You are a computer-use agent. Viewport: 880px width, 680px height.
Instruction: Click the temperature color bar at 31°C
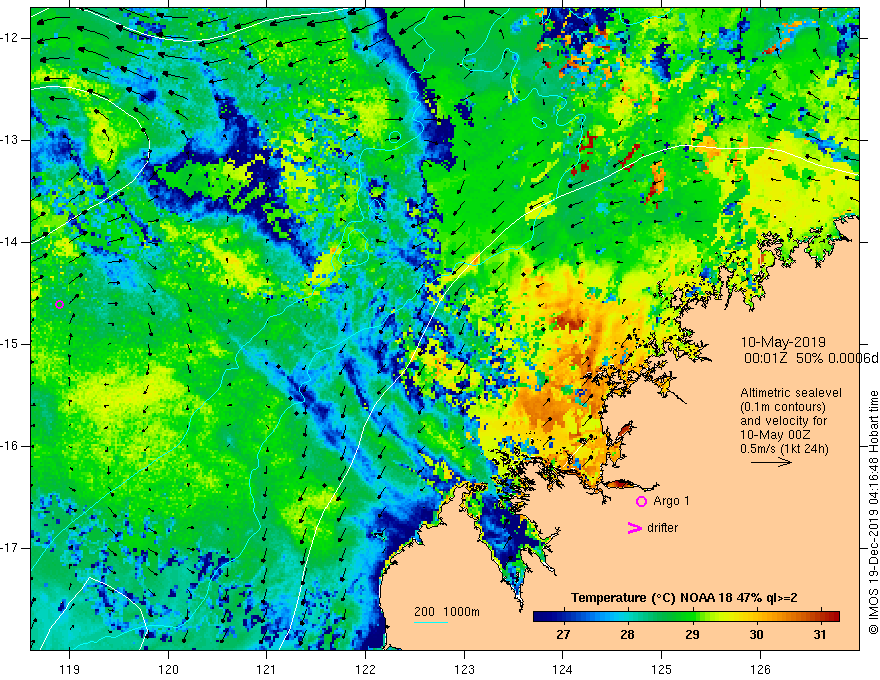coord(821,617)
